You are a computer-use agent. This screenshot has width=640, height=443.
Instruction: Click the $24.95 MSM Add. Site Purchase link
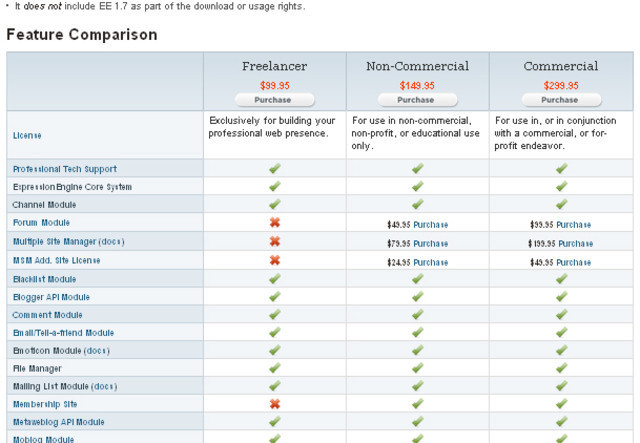pos(431,260)
